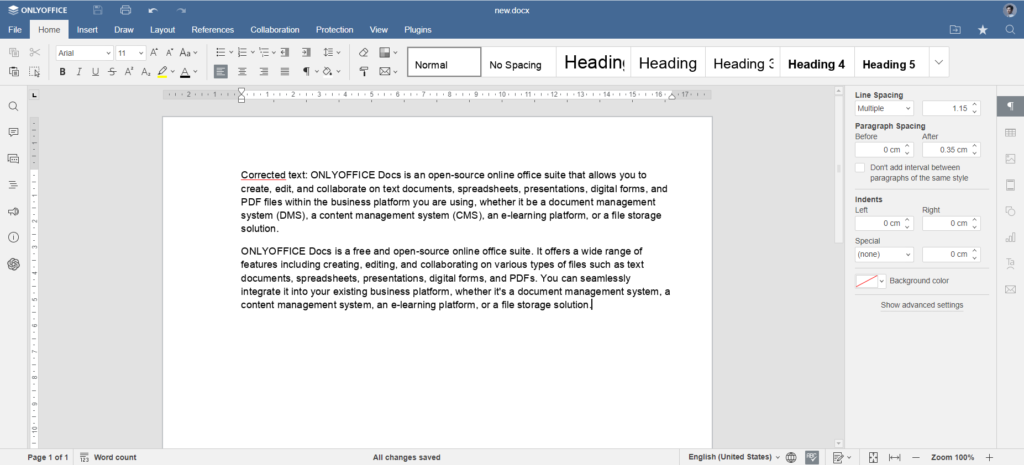Open the Special indent (none) dropdown
1024x465 pixels.
(884, 254)
